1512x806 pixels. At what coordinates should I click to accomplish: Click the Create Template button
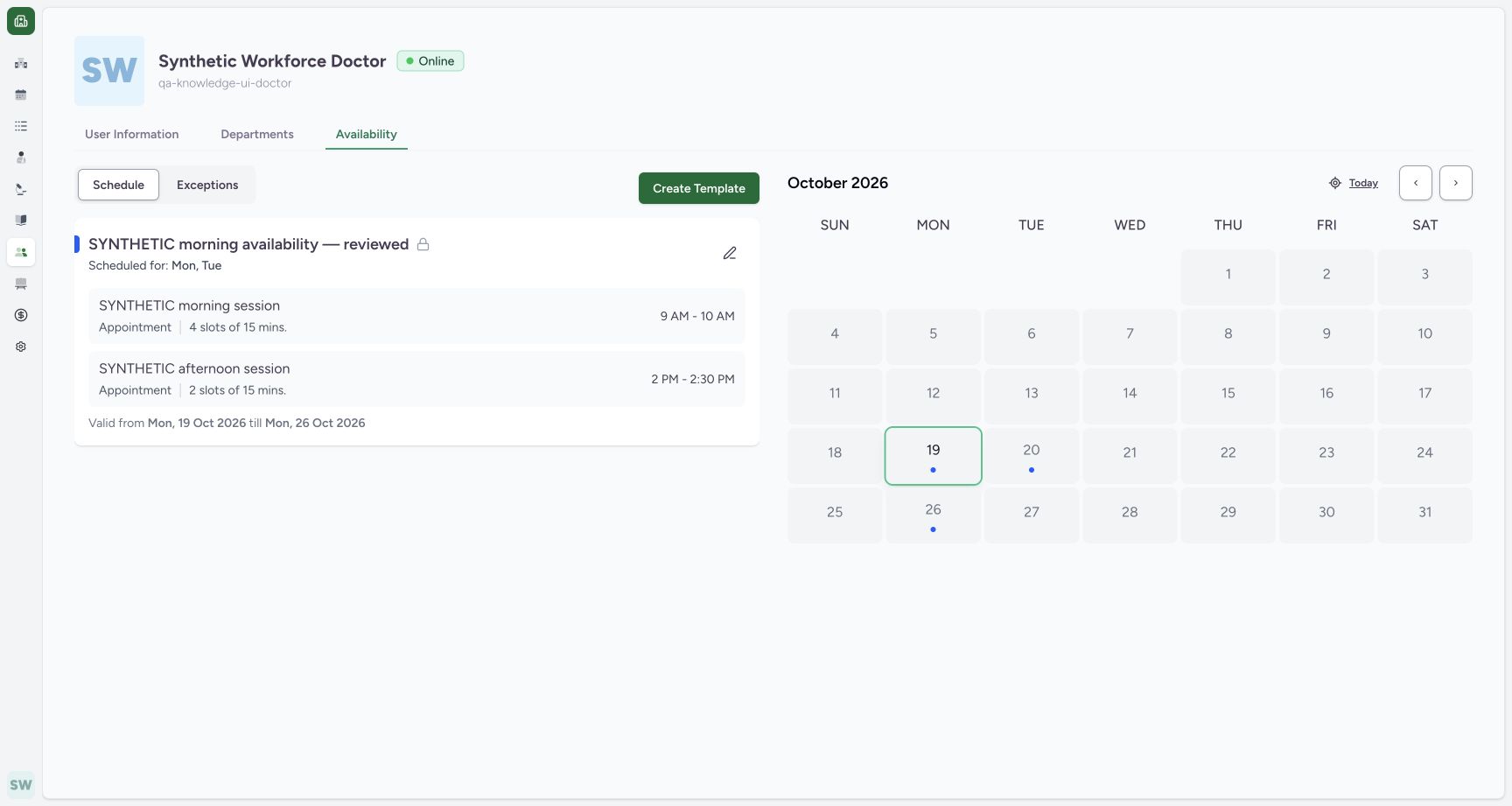699,188
